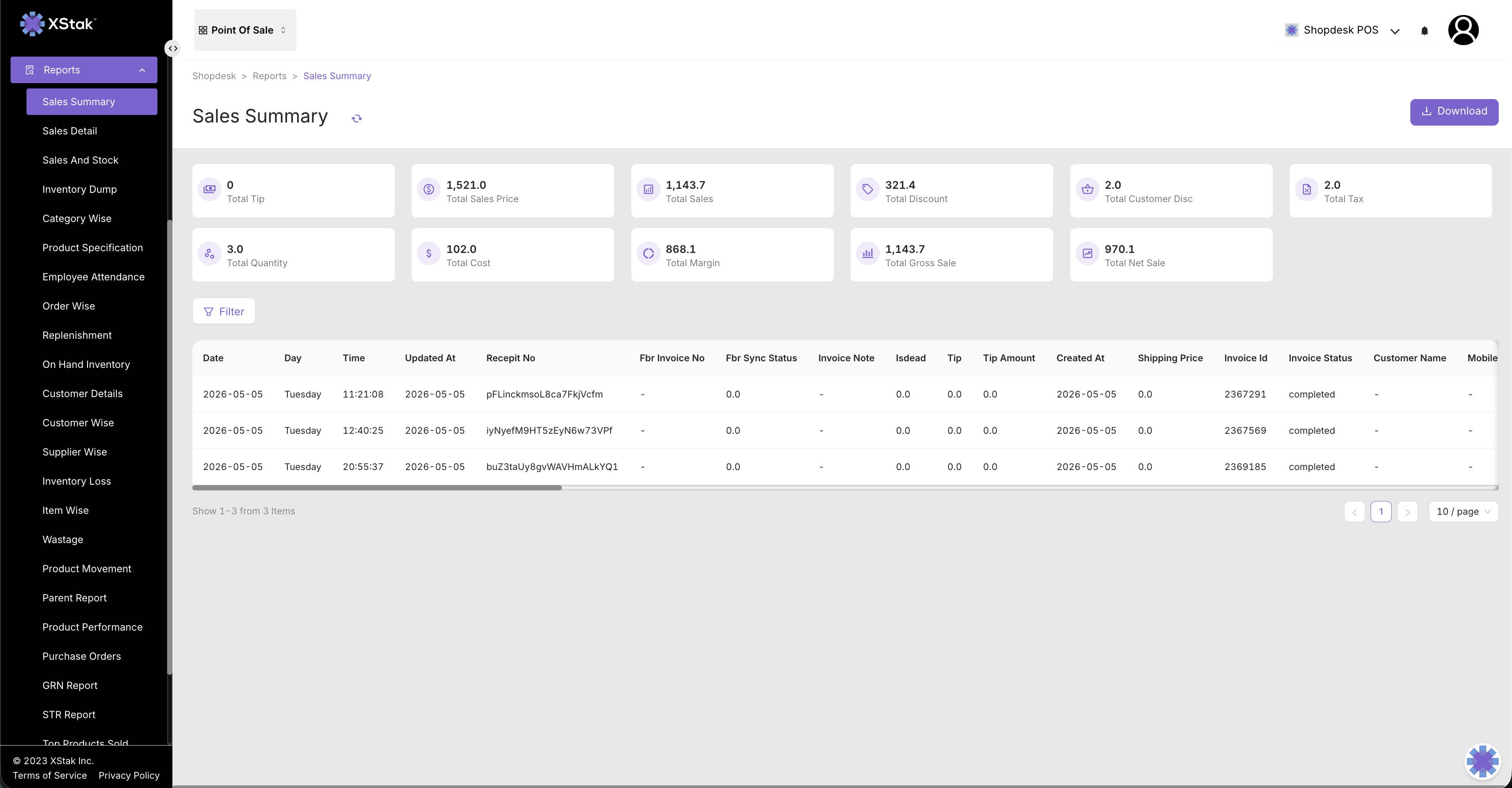This screenshot has width=1512, height=788.
Task: Click receipt number iyNyefM9HT5zEyN6w73VPf
Action: click(x=549, y=430)
